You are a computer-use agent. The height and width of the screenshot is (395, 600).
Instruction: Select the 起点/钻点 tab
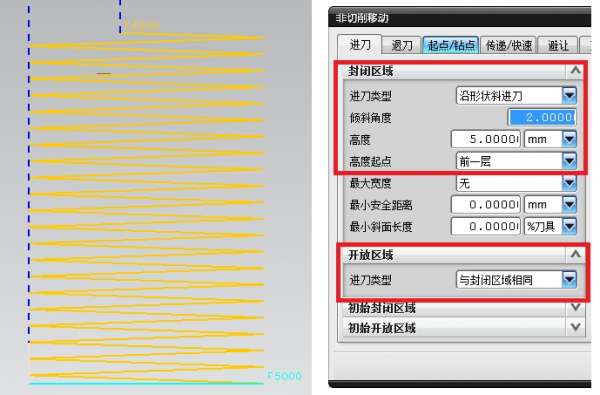pyautogui.click(x=451, y=46)
